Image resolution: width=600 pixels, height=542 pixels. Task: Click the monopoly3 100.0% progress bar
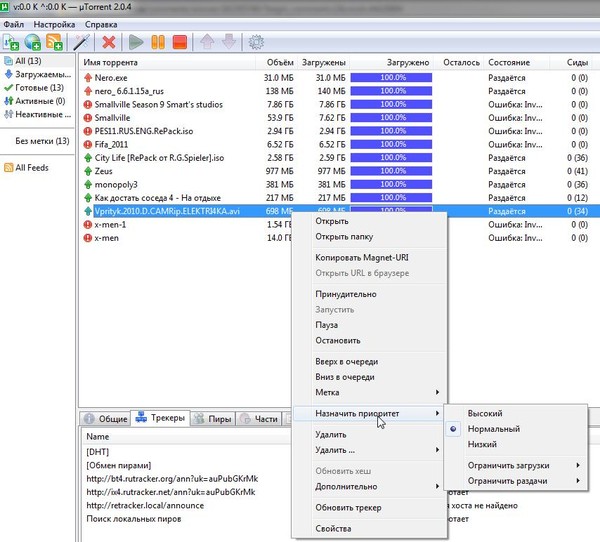[391, 184]
